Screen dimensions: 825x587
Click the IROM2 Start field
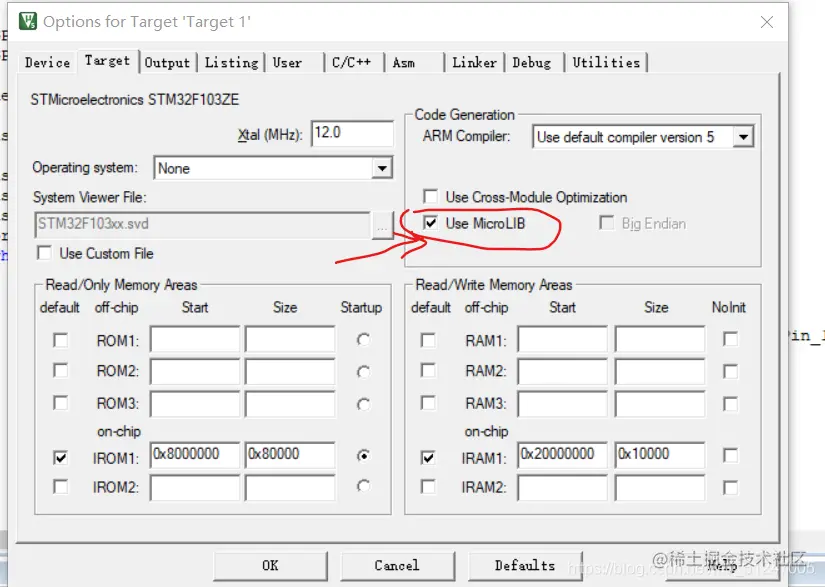[195, 488]
